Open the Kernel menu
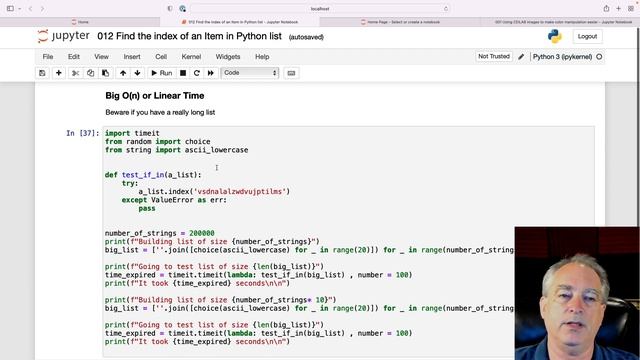640x360 pixels. point(191,57)
